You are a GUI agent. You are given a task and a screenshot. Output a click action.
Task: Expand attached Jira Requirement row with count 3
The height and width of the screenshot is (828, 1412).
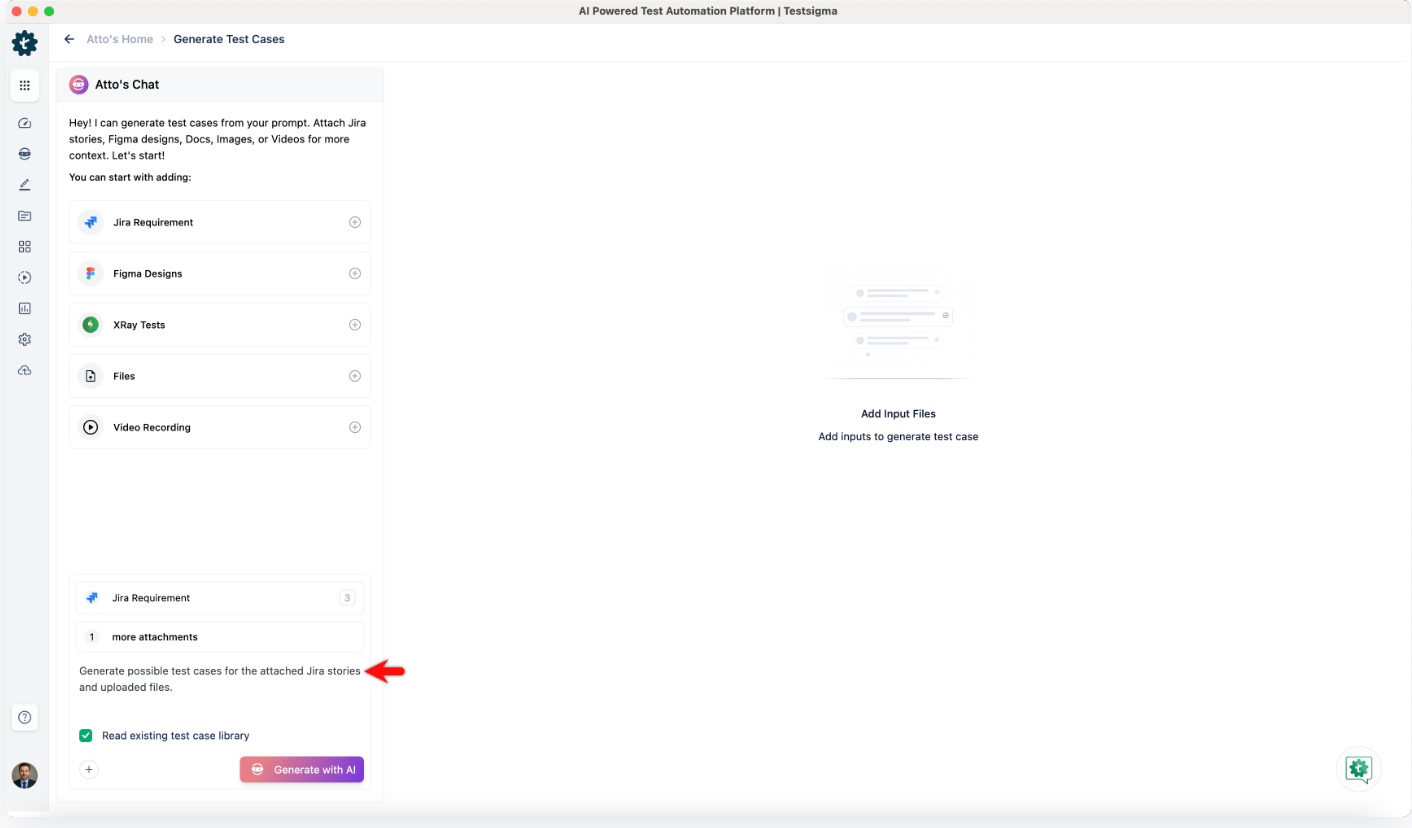[220, 598]
